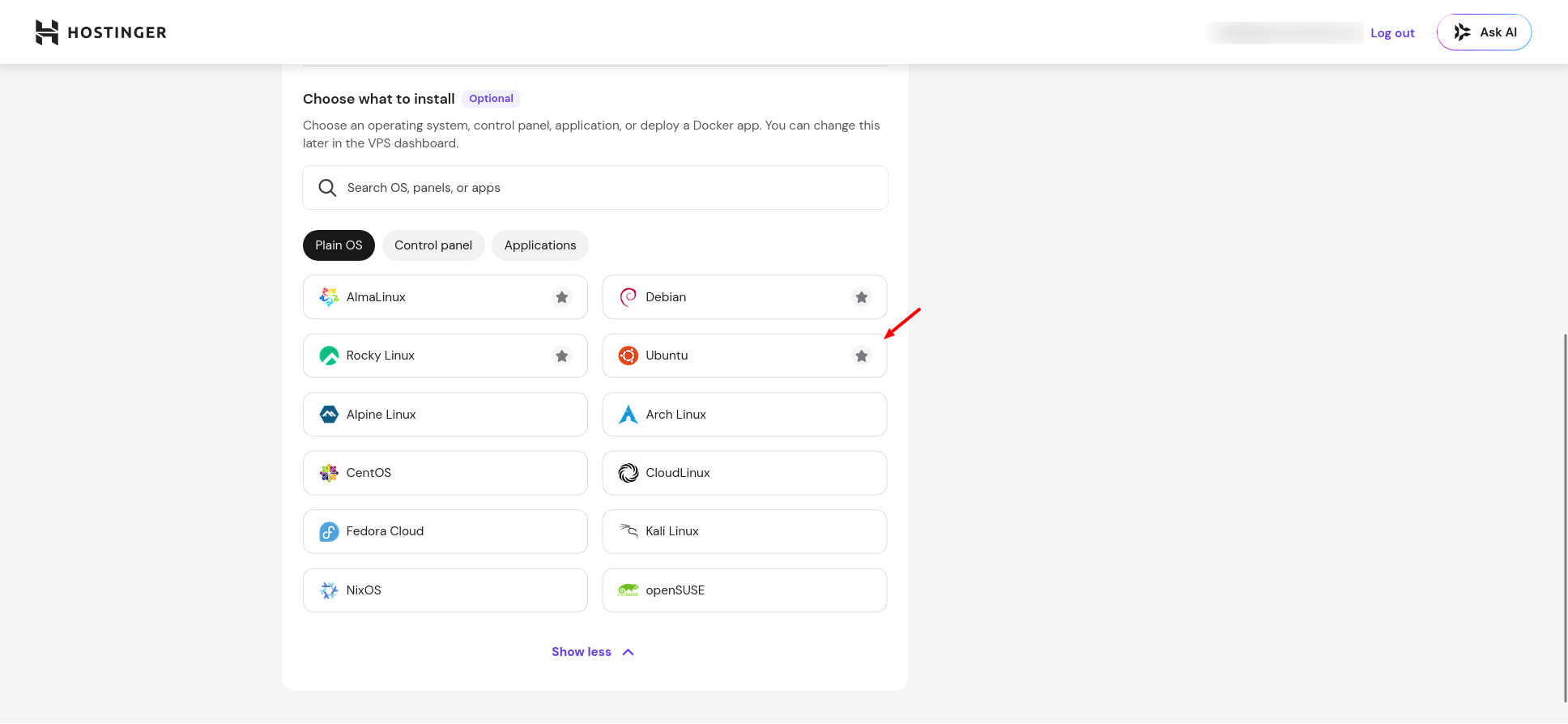The height and width of the screenshot is (724, 1568).
Task: Select the openSUSE label
Action: tap(675, 590)
